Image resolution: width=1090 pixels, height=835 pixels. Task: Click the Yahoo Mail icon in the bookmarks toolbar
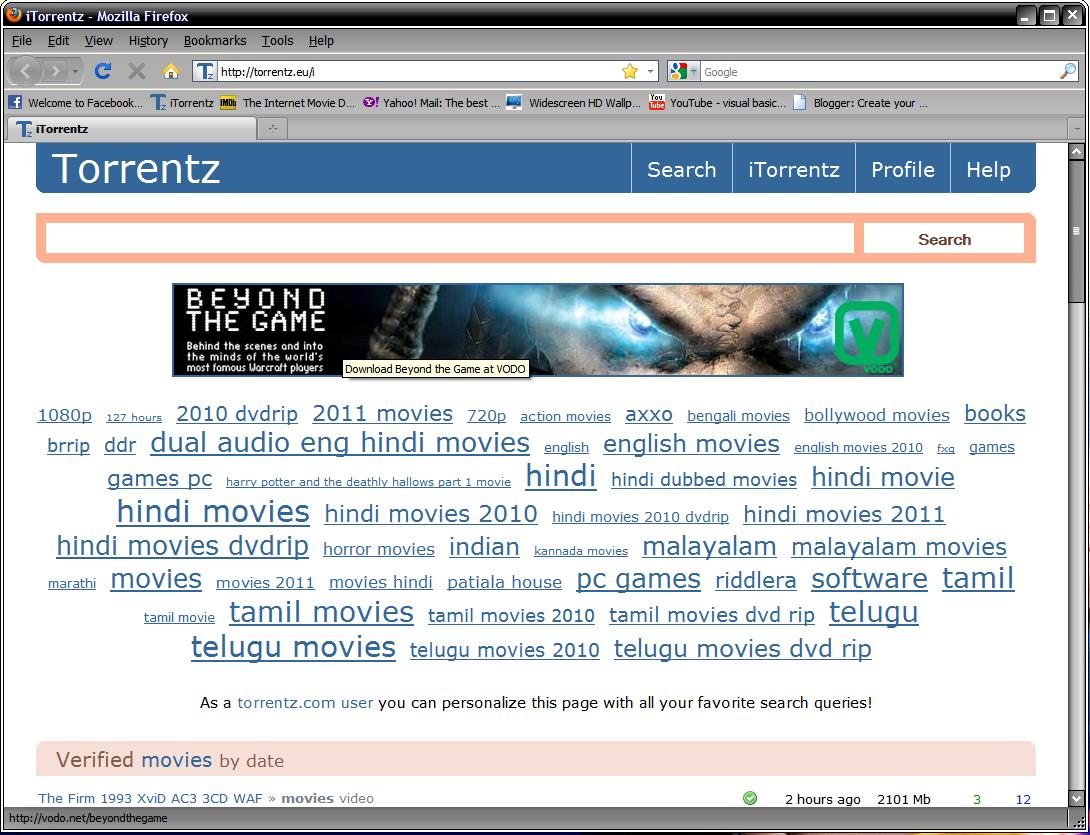[x=371, y=102]
